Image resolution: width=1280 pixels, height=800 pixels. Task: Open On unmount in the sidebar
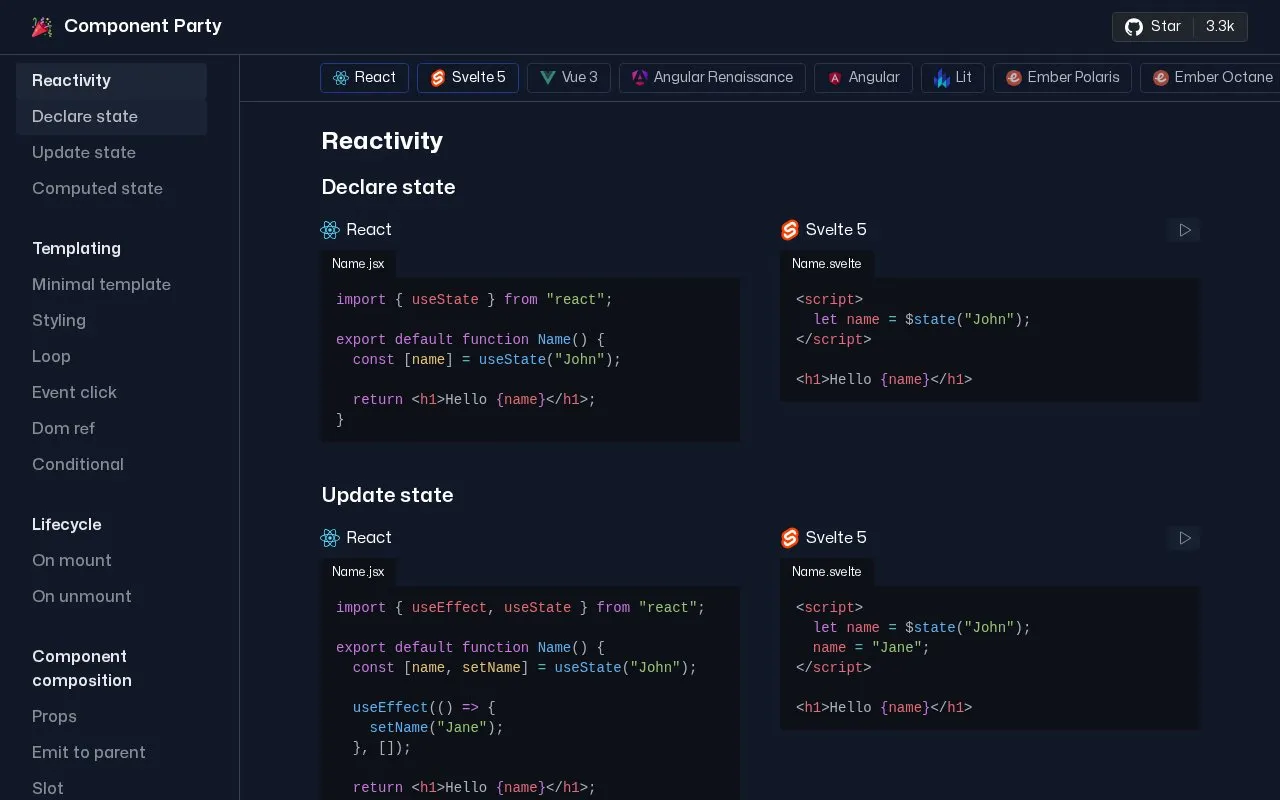(x=111, y=597)
